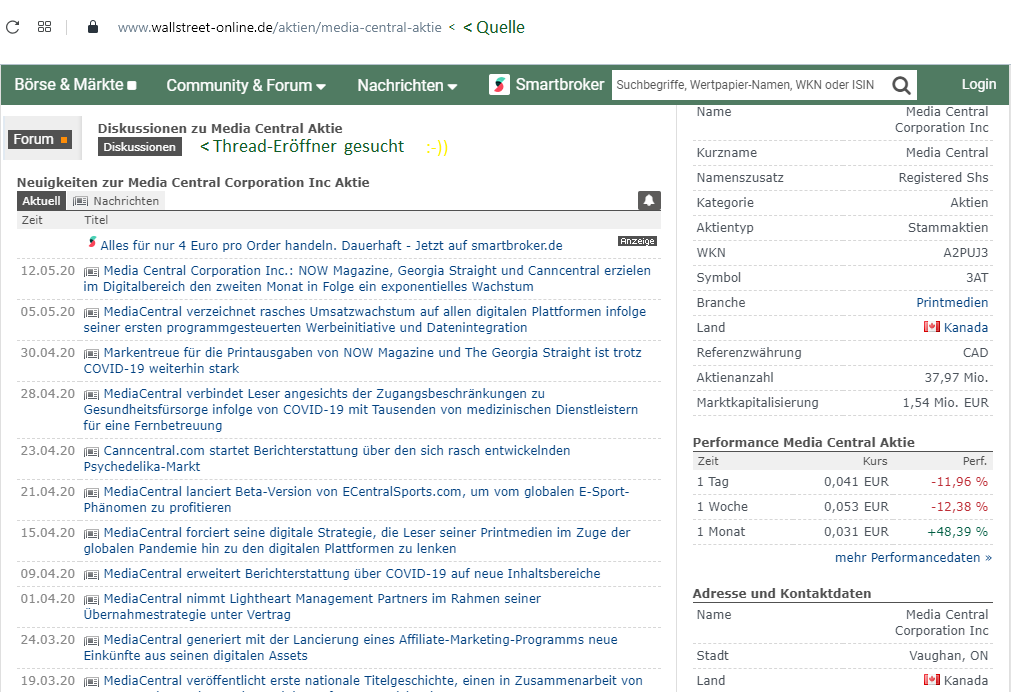Click news icon of the 30.04.20 article

click(92, 353)
